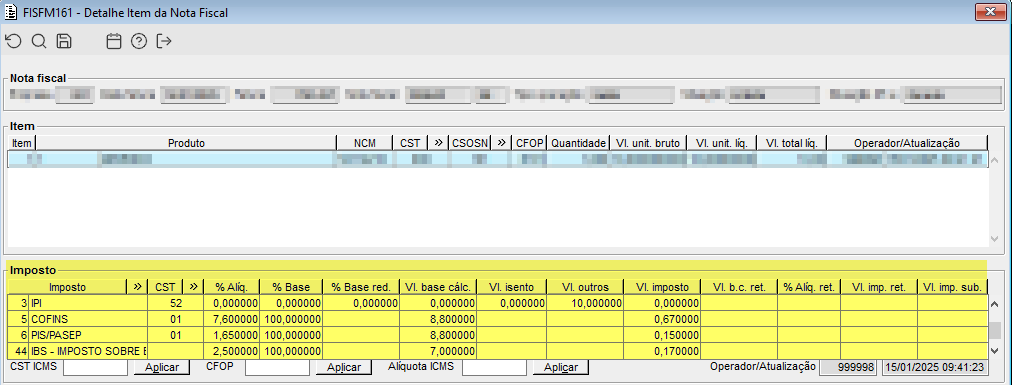
Task: Click Operador/Atualização column header in Item grid
Action: [907, 143]
